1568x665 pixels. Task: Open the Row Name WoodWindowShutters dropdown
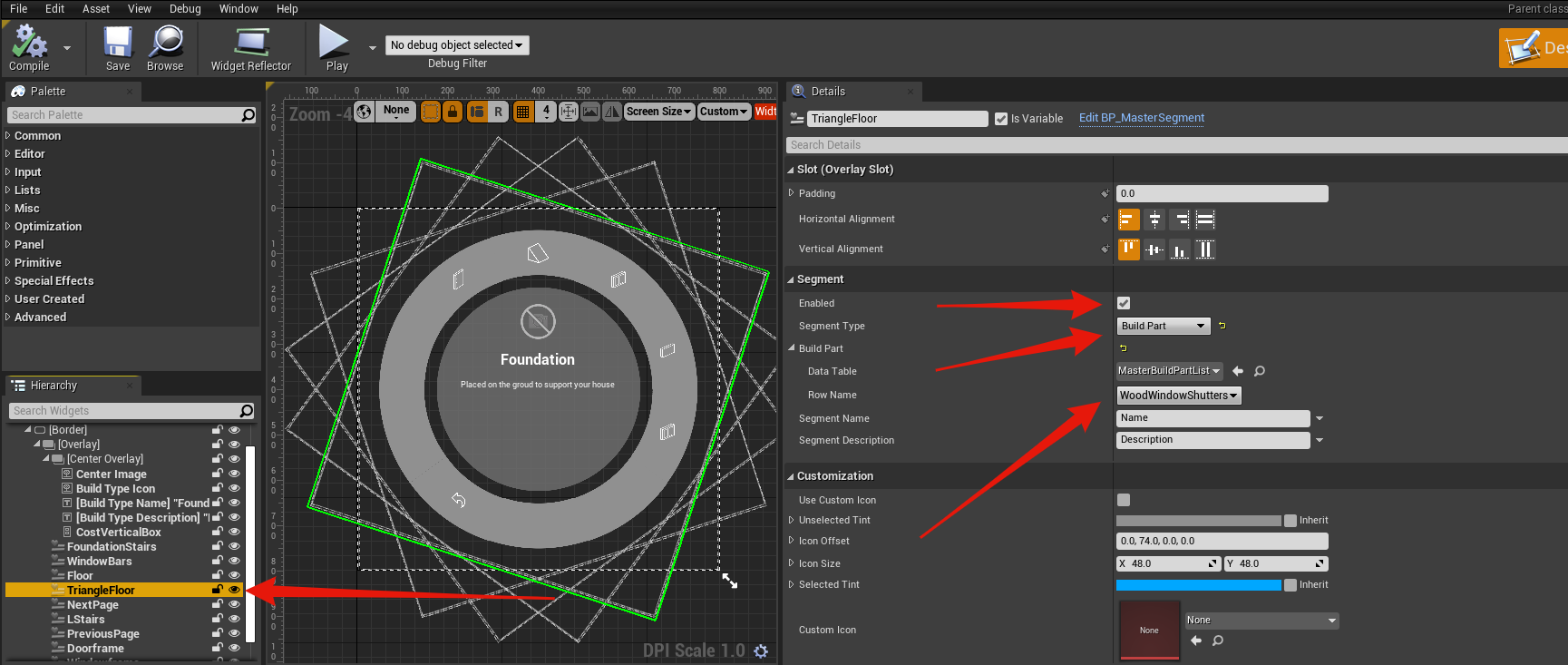pyautogui.click(x=1178, y=396)
